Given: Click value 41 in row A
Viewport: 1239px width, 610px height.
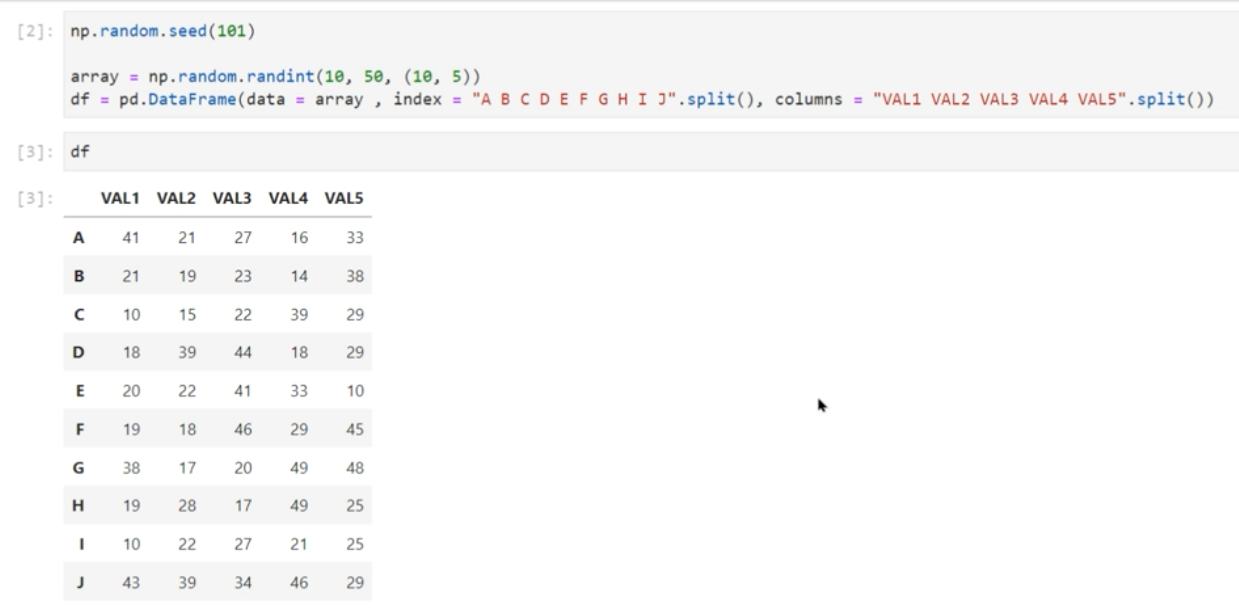Looking at the screenshot, I should [x=129, y=237].
